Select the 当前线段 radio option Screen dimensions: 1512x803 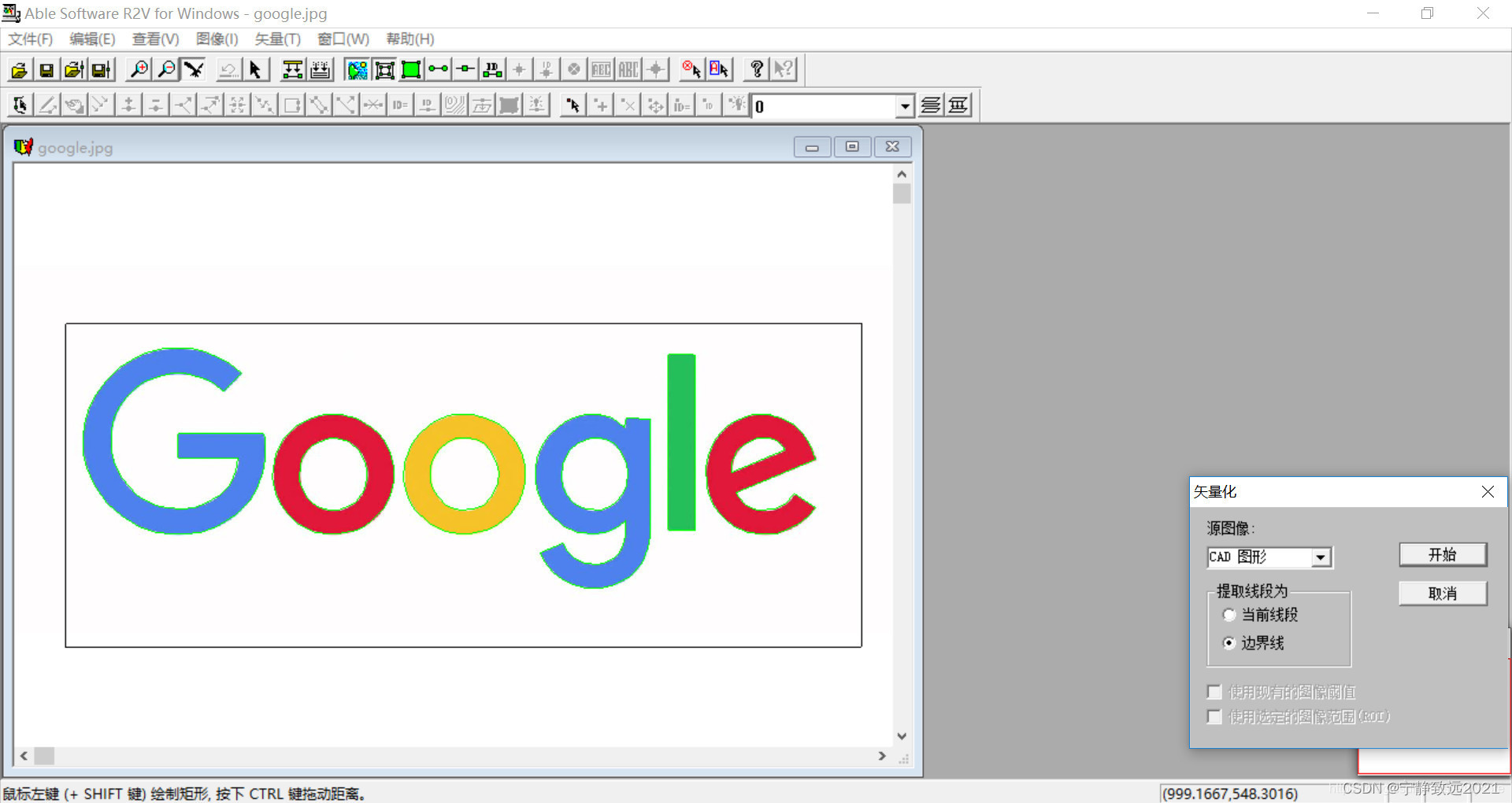coord(1228,615)
